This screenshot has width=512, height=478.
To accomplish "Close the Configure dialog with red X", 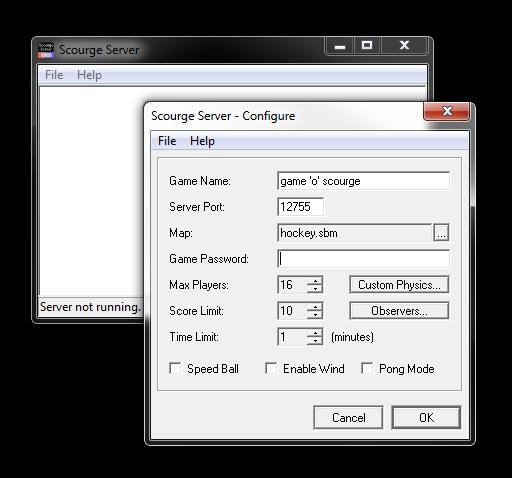I will pos(447,111).
